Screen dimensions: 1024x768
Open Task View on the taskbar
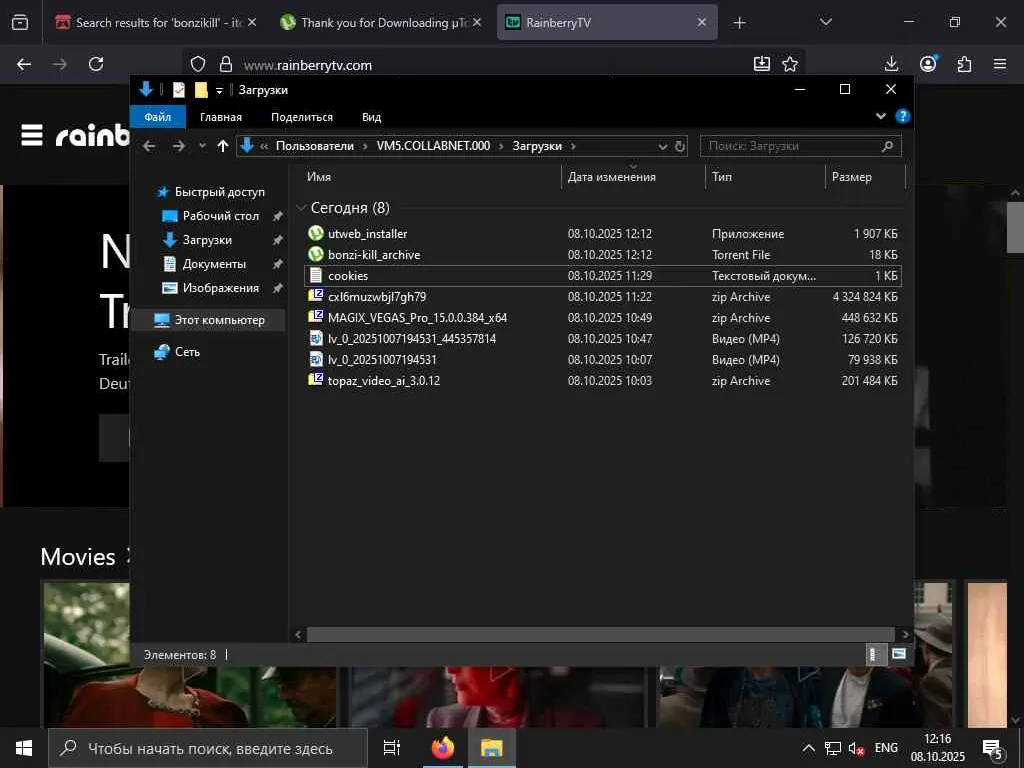pyautogui.click(x=392, y=748)
